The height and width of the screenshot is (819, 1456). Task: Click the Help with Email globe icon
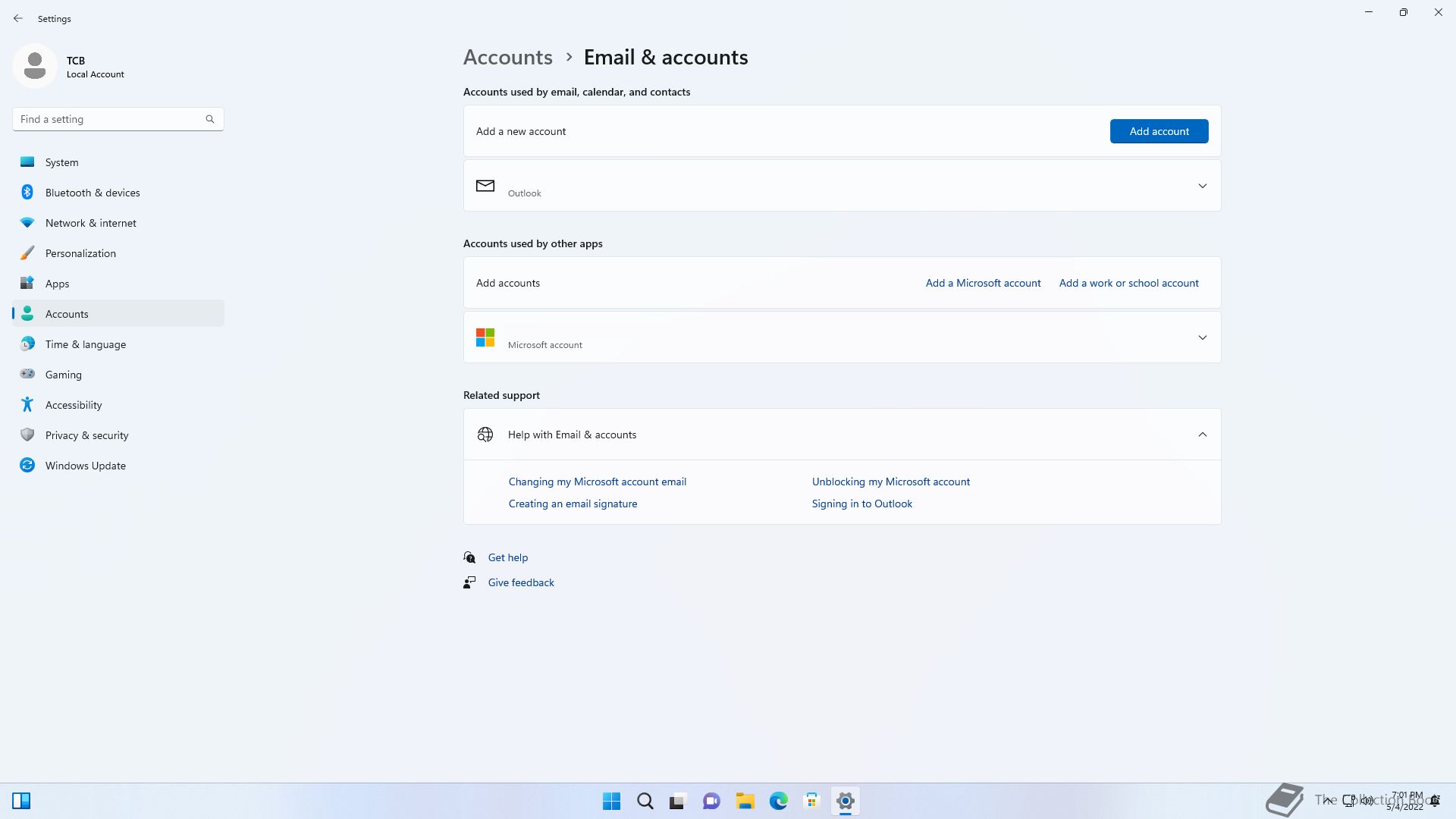click(x=485, y=435)
